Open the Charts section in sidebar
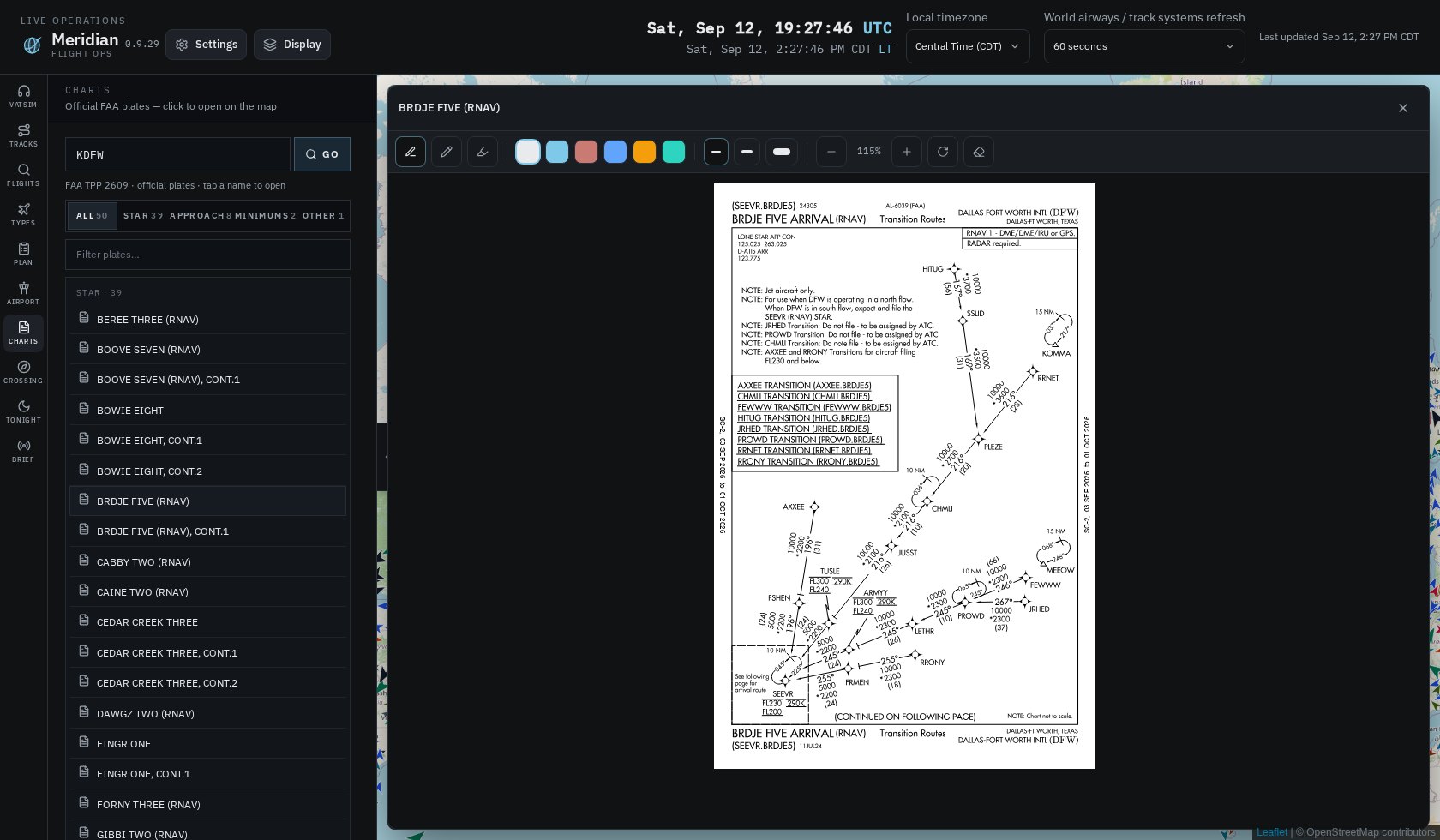Screen dimensions: 1440x840 tap(23, 333)
